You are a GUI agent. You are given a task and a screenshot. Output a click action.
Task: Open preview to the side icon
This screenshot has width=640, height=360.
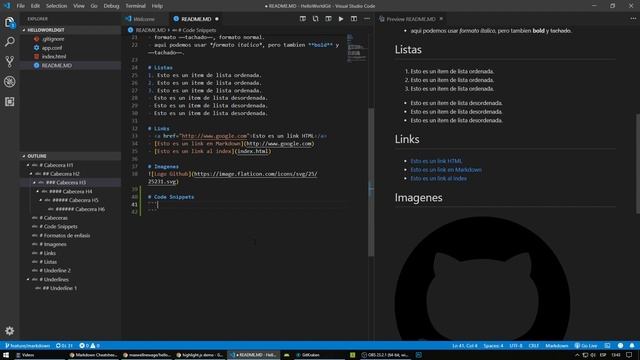(x=303, y=19)
